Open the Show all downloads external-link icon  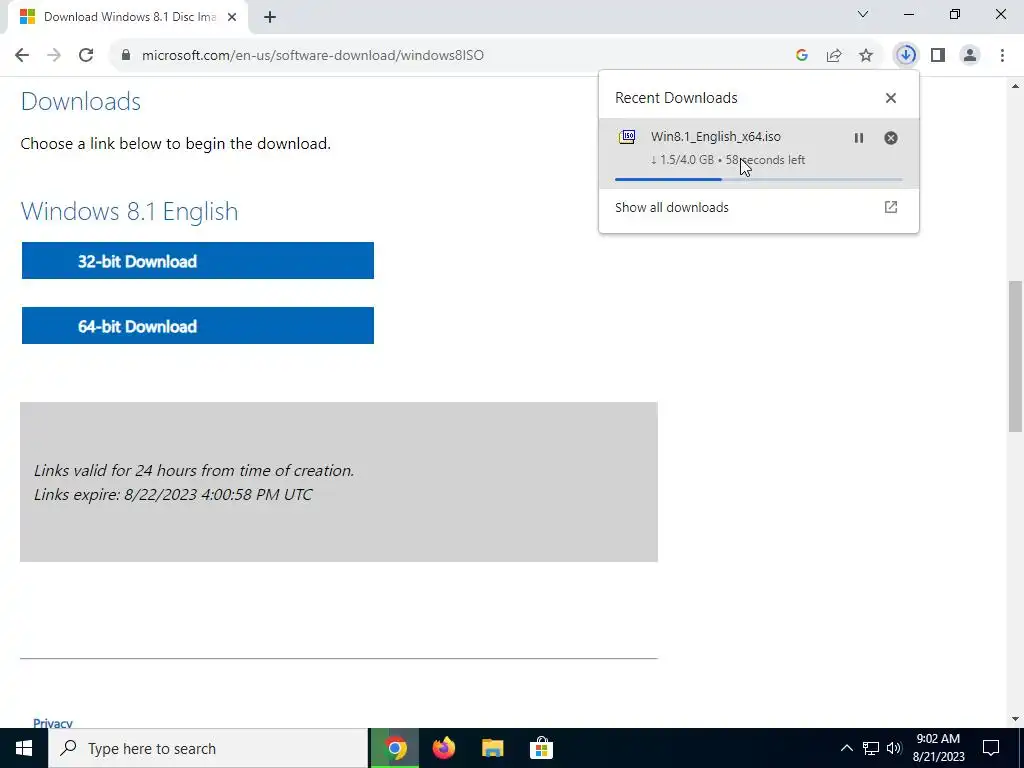pyautogui.click(x=891, y=207)
